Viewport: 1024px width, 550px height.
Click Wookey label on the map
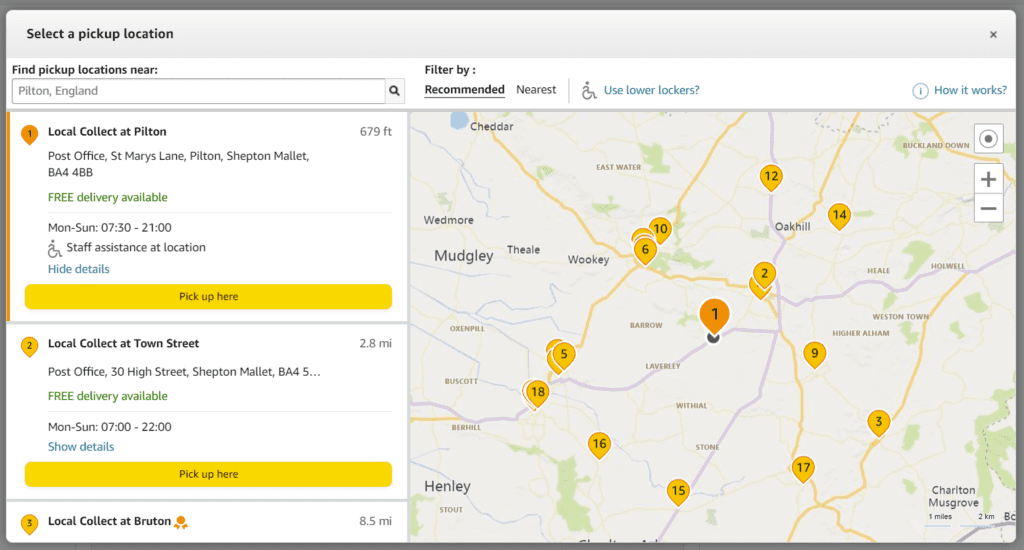coord(588,259)
